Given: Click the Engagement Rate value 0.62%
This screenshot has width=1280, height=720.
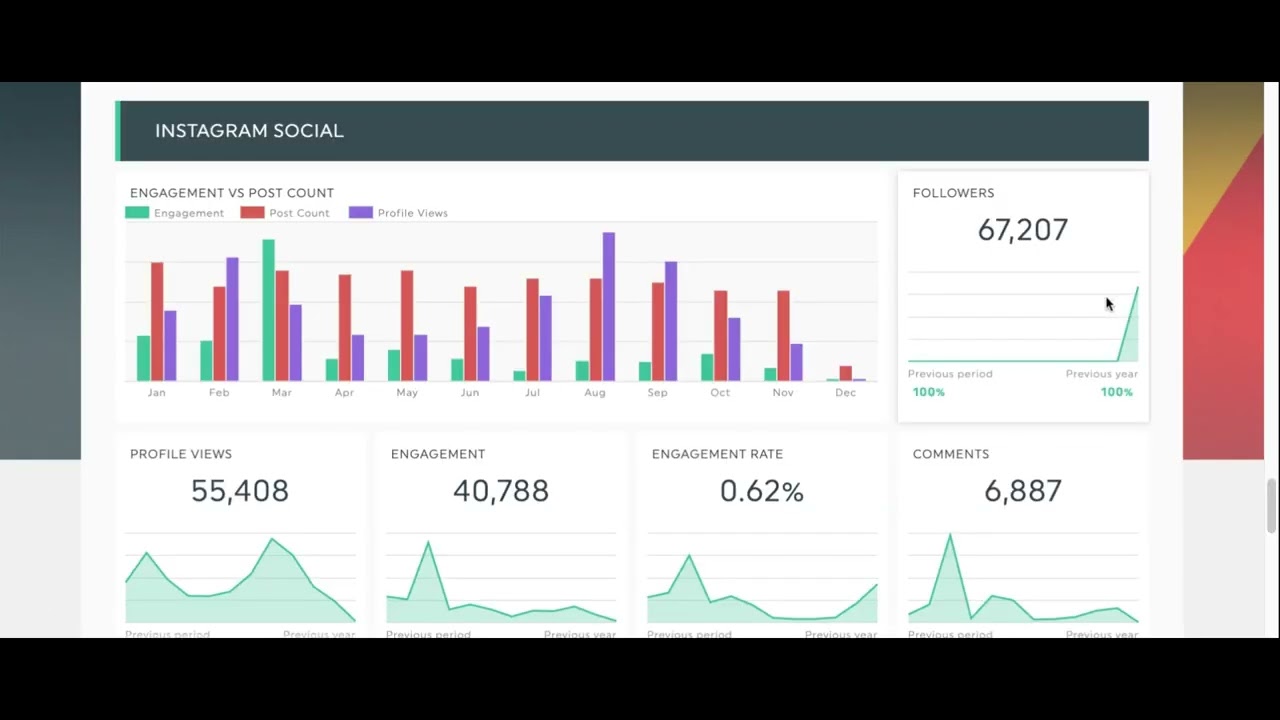Looking at the screenshot, I should click(x=762, y=491).
